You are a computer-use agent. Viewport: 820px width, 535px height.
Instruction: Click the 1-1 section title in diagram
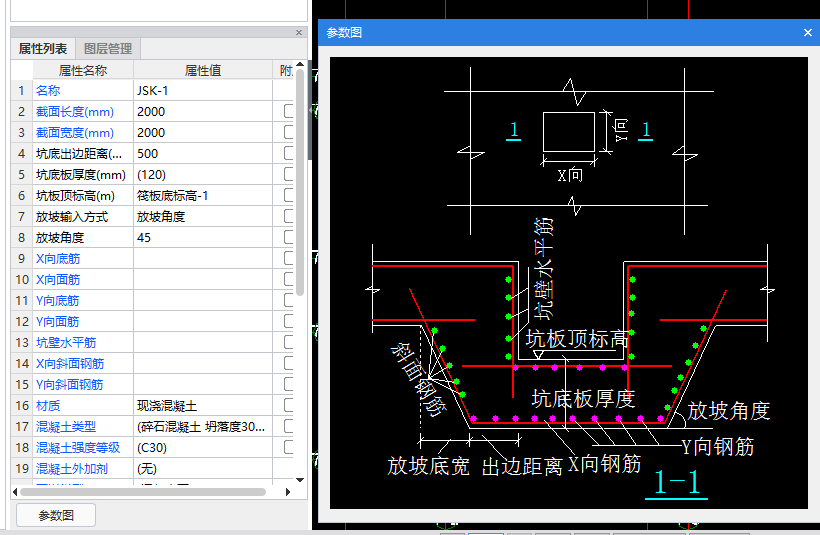pyautogui.click(x=676, y=482)
